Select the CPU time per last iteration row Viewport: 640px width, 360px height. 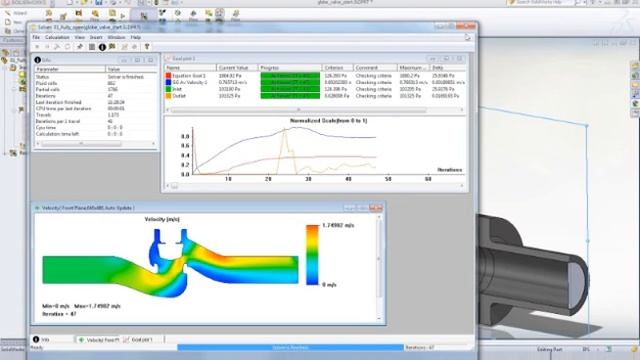(95, 109)
